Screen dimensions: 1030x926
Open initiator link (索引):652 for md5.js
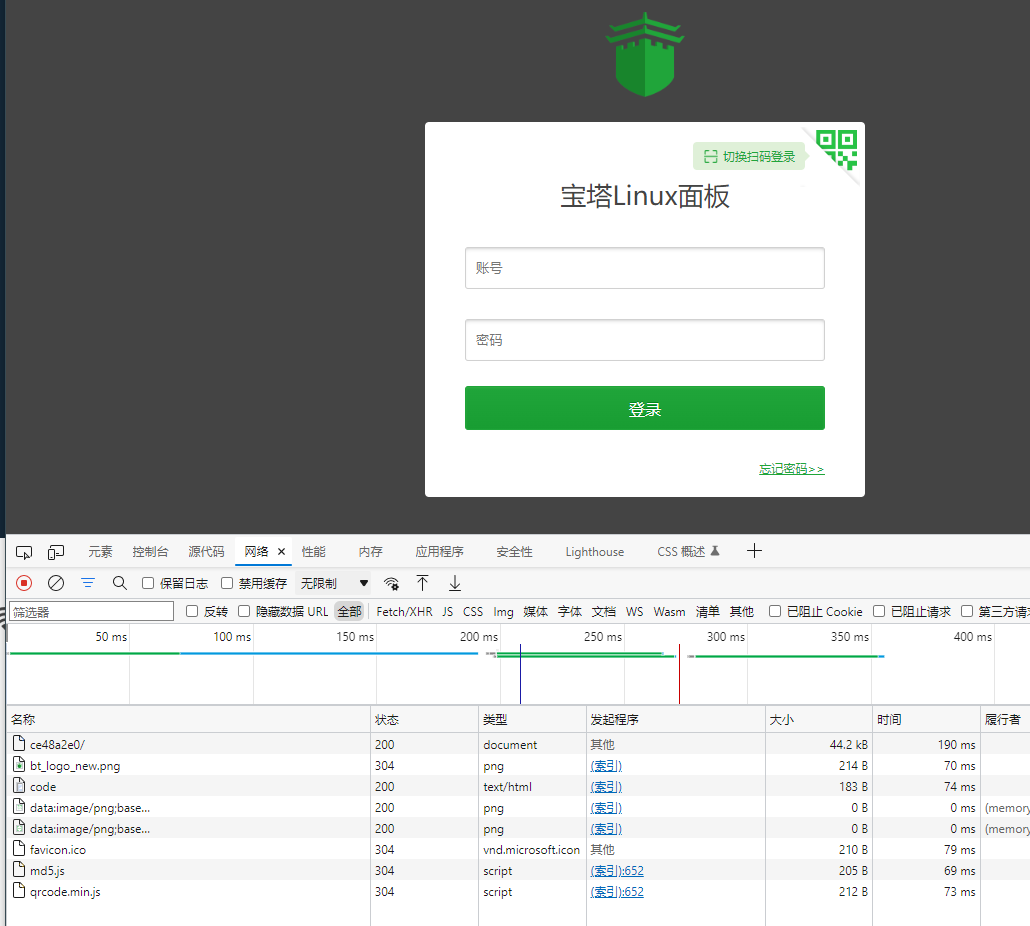[x=617, y=870]
